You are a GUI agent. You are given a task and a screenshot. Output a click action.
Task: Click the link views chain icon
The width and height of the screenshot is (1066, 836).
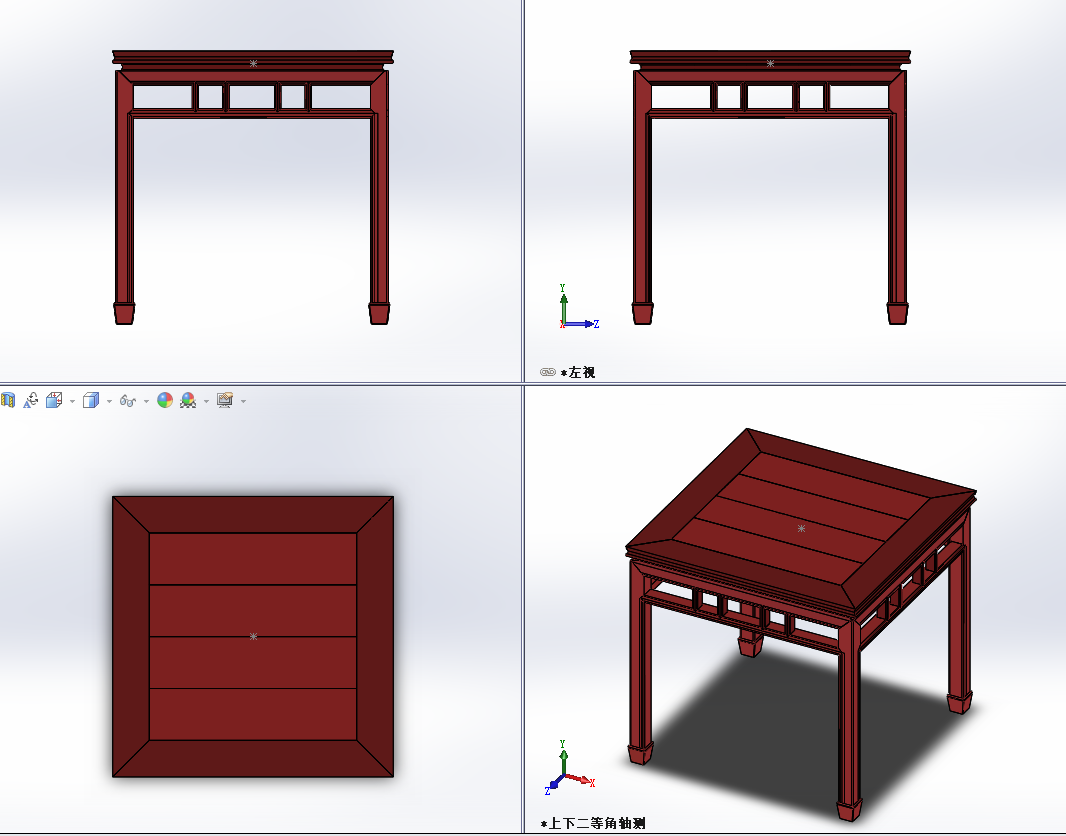[548, 372]
